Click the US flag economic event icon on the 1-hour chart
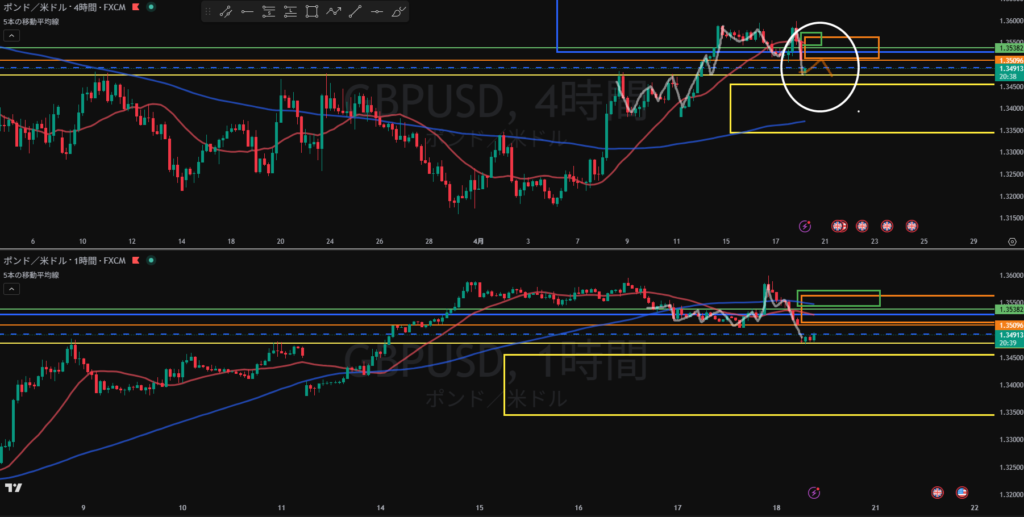This screenshot has height=517, width=1024. point(962,492)
